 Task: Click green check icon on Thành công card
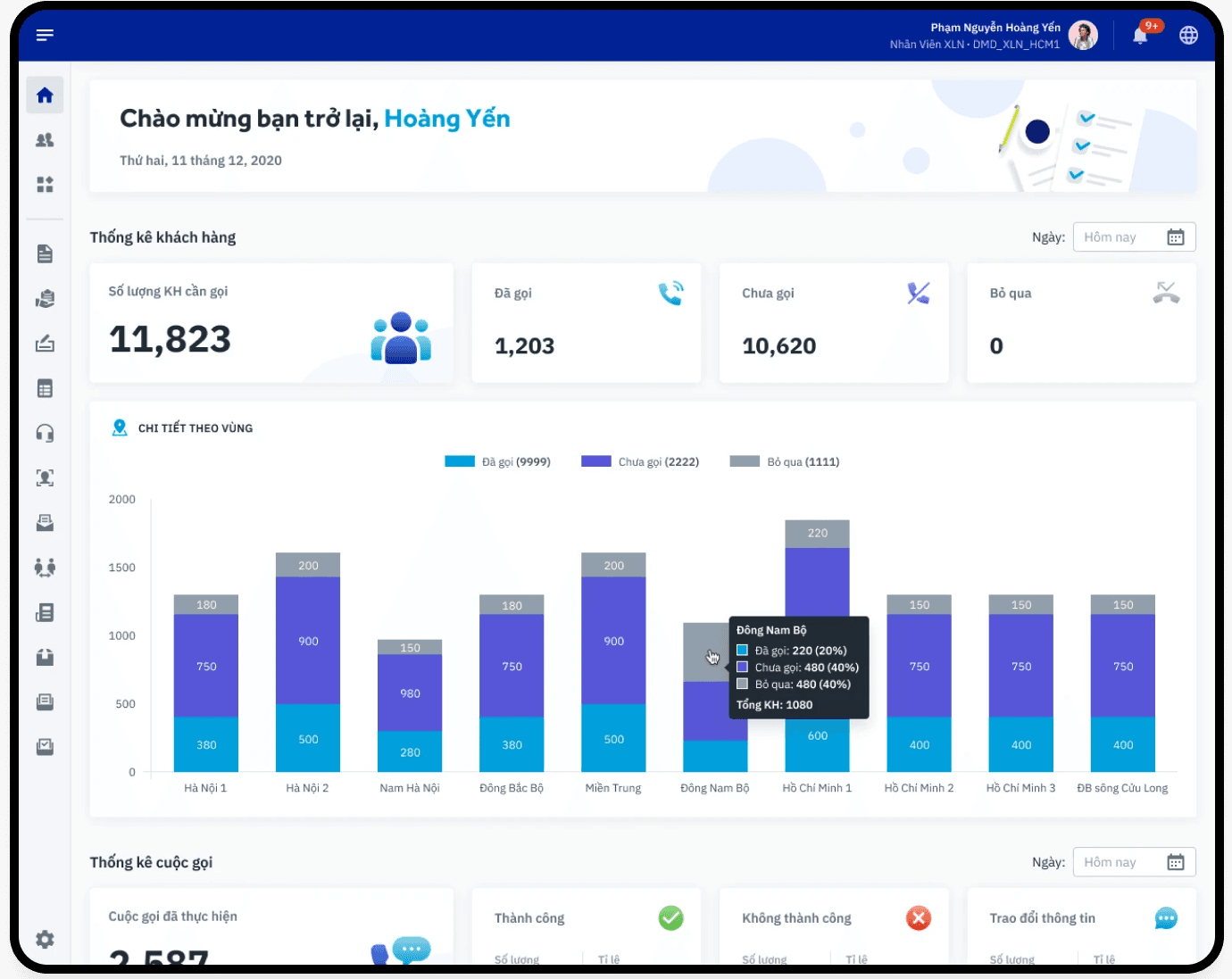[670, 917]
